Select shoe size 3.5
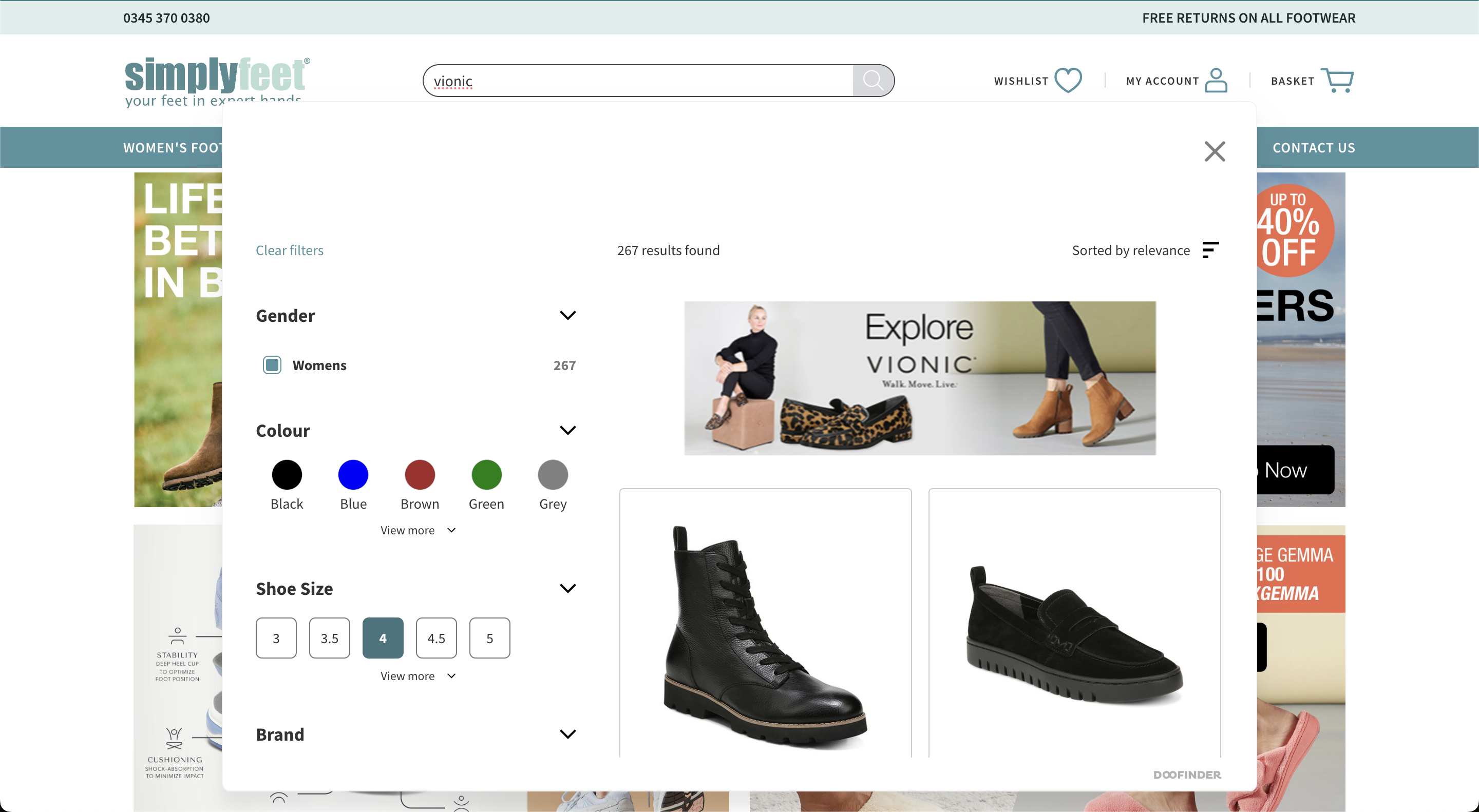This screenshot has height=812, width=1479. coord(330,637)
